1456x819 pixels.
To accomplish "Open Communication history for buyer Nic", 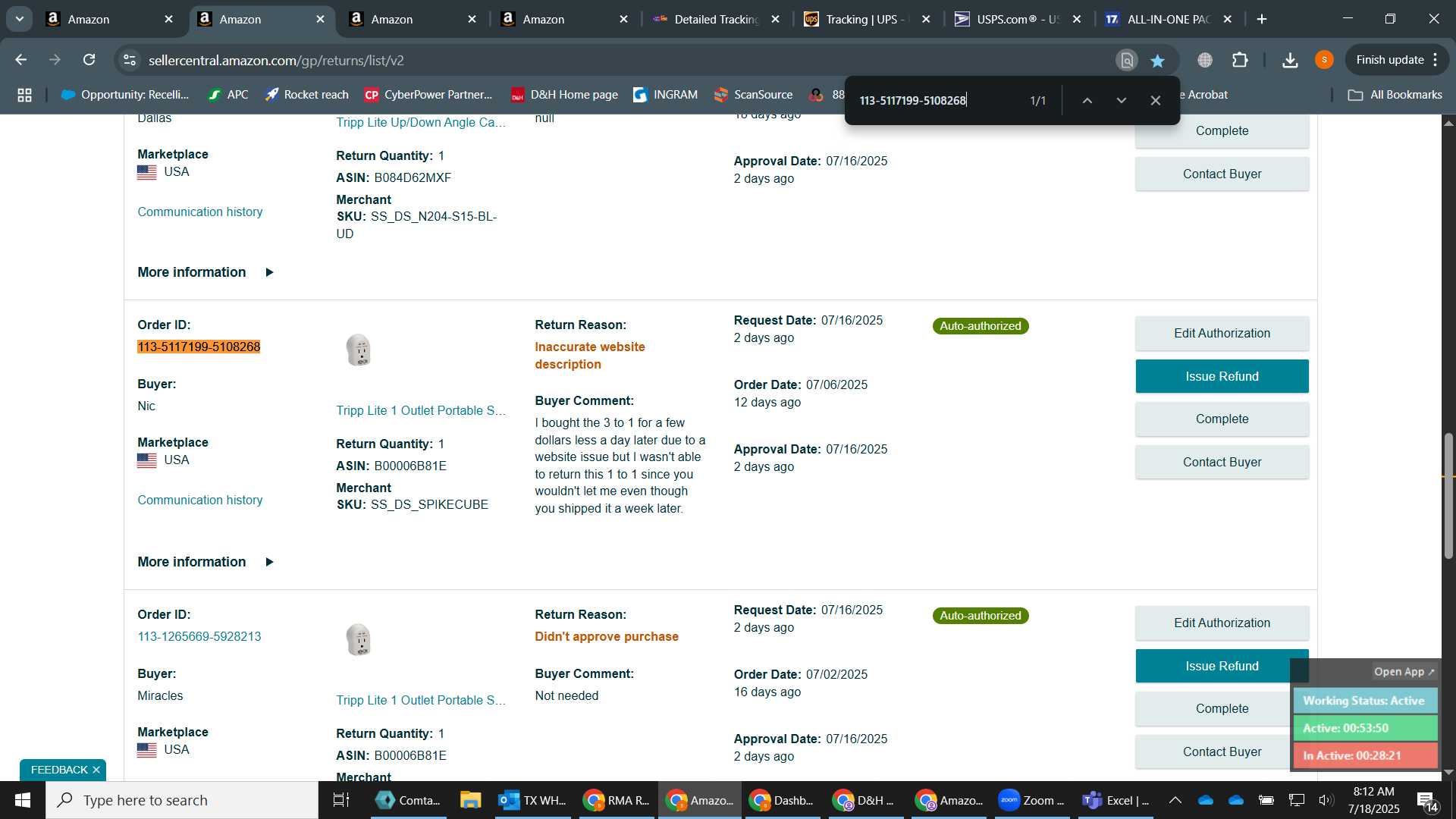I will coord(200,500).
